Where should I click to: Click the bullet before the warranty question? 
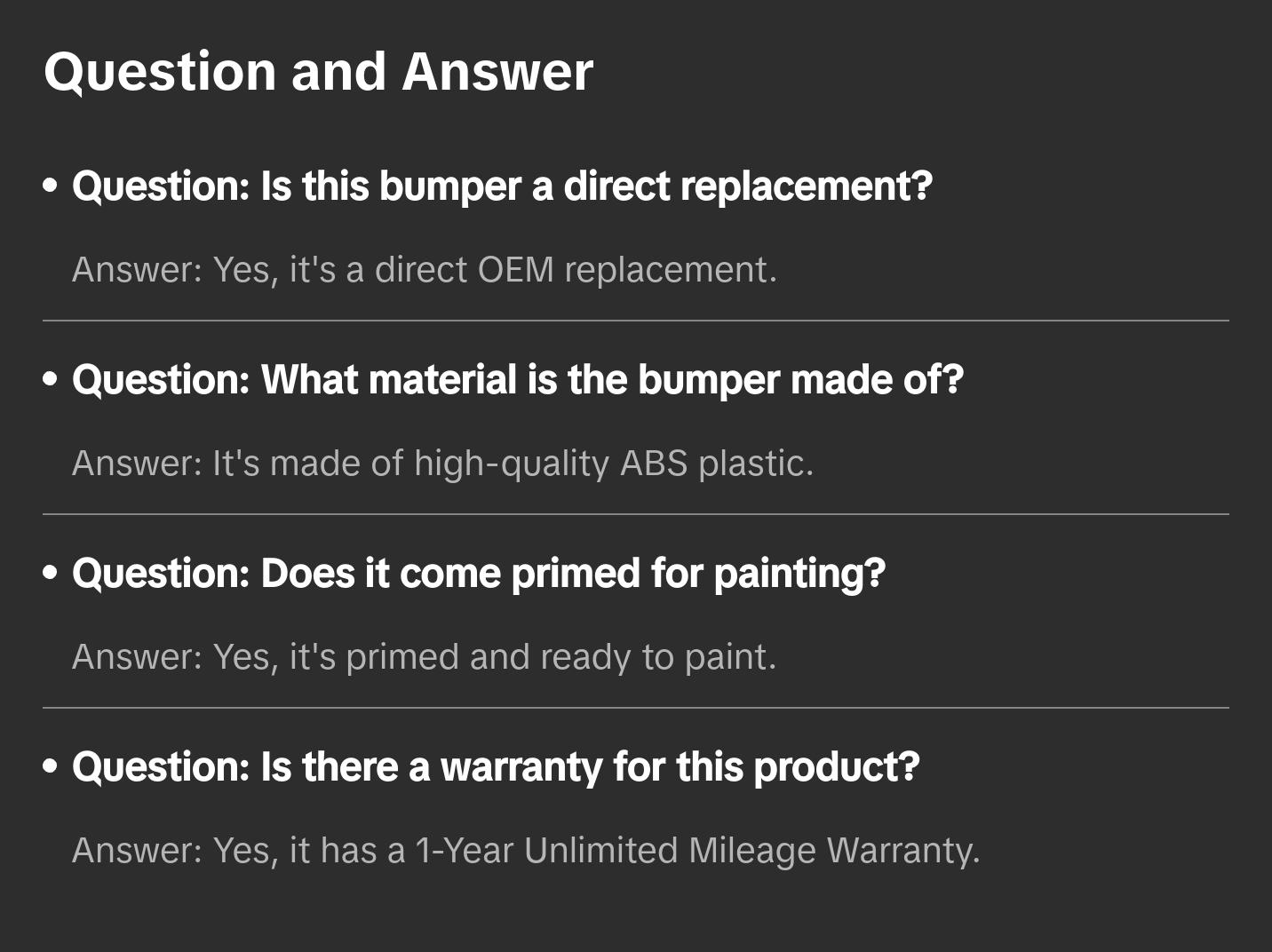(51, 767)
